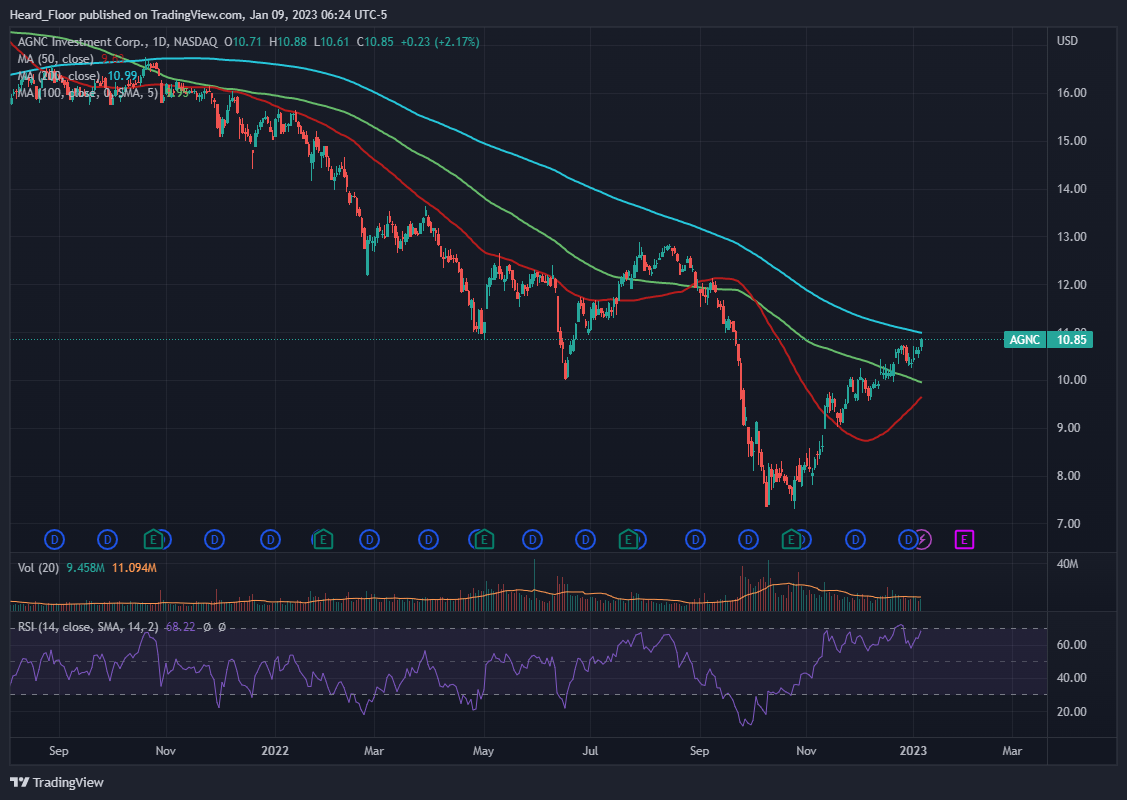Click the AGNC 10.85 current price label
Screen dimensions: 1127x800
(x=1048, y=339)
